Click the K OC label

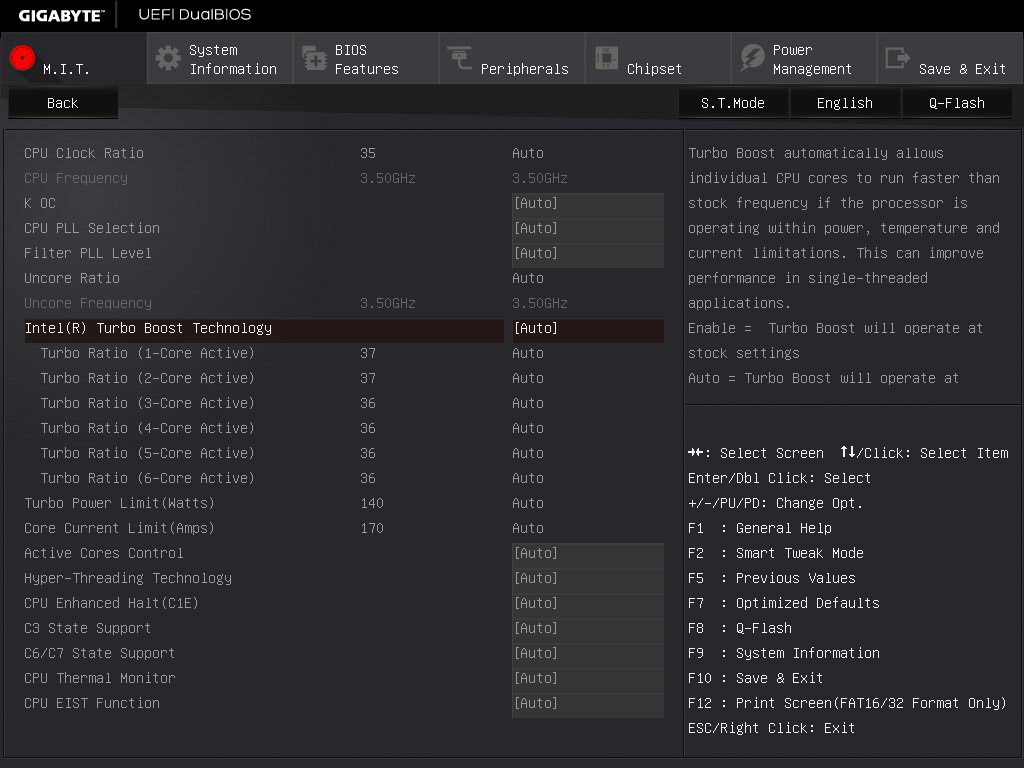point(40,203)
